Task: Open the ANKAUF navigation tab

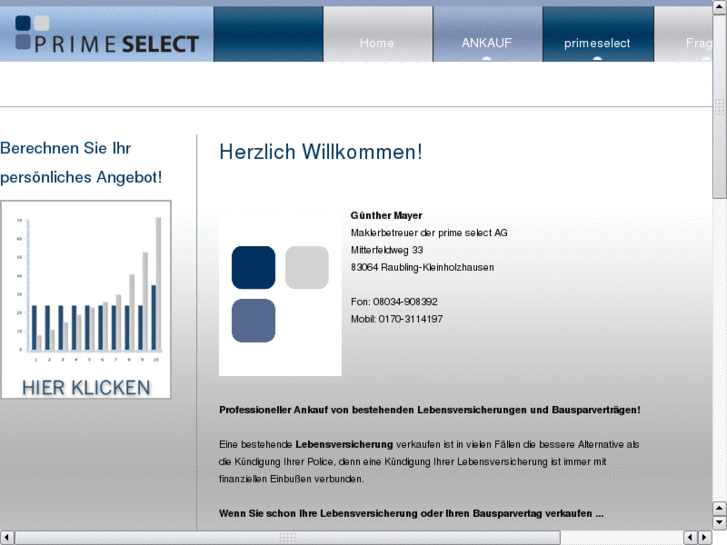Action: pyautogui.click(x=487, y=34)
